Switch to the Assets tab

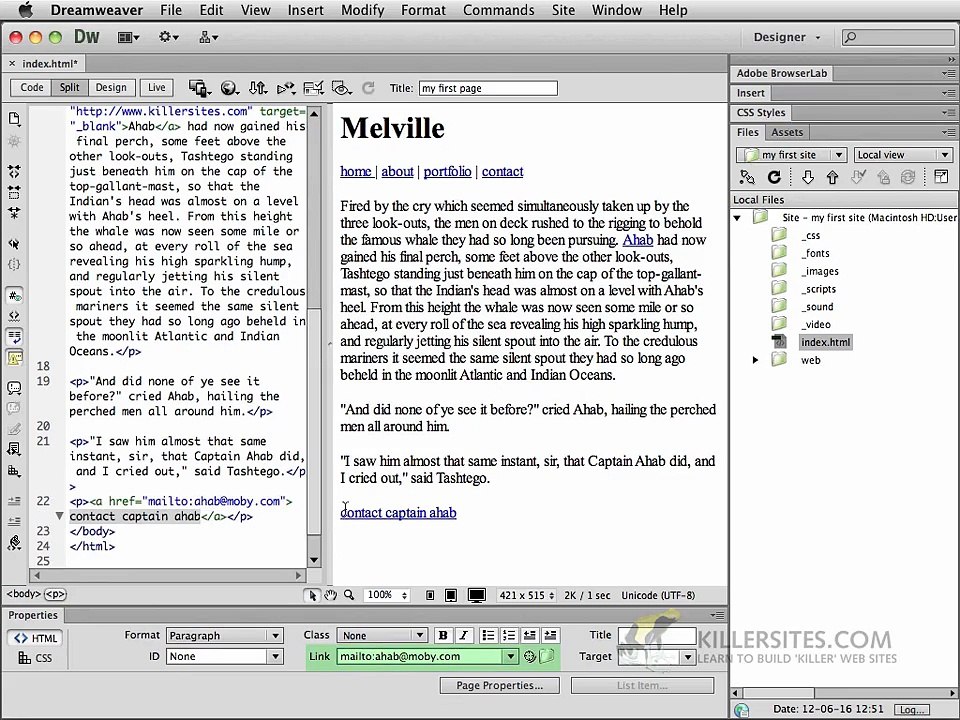tap(787, 132)
